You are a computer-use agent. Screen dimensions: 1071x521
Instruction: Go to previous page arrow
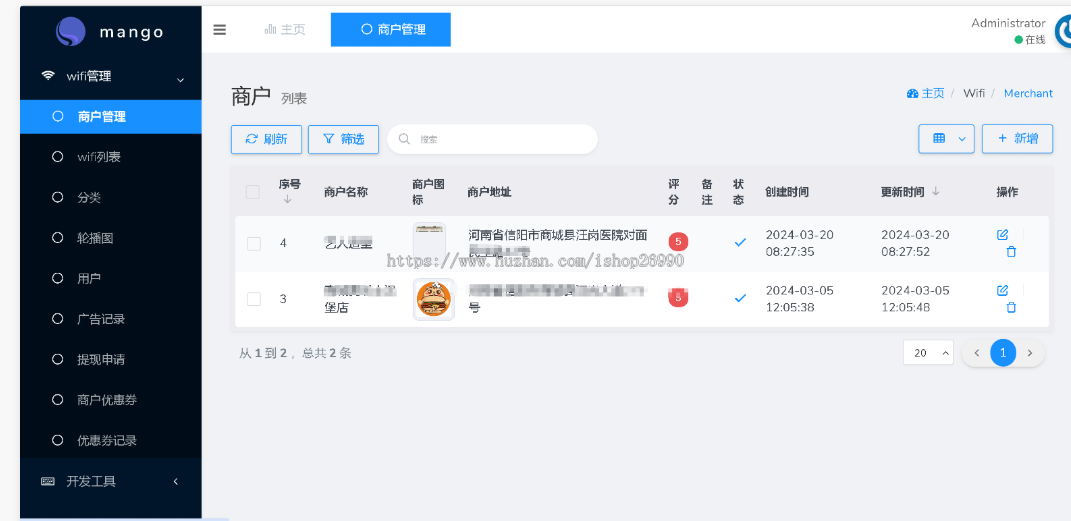(x=977, y=353)
